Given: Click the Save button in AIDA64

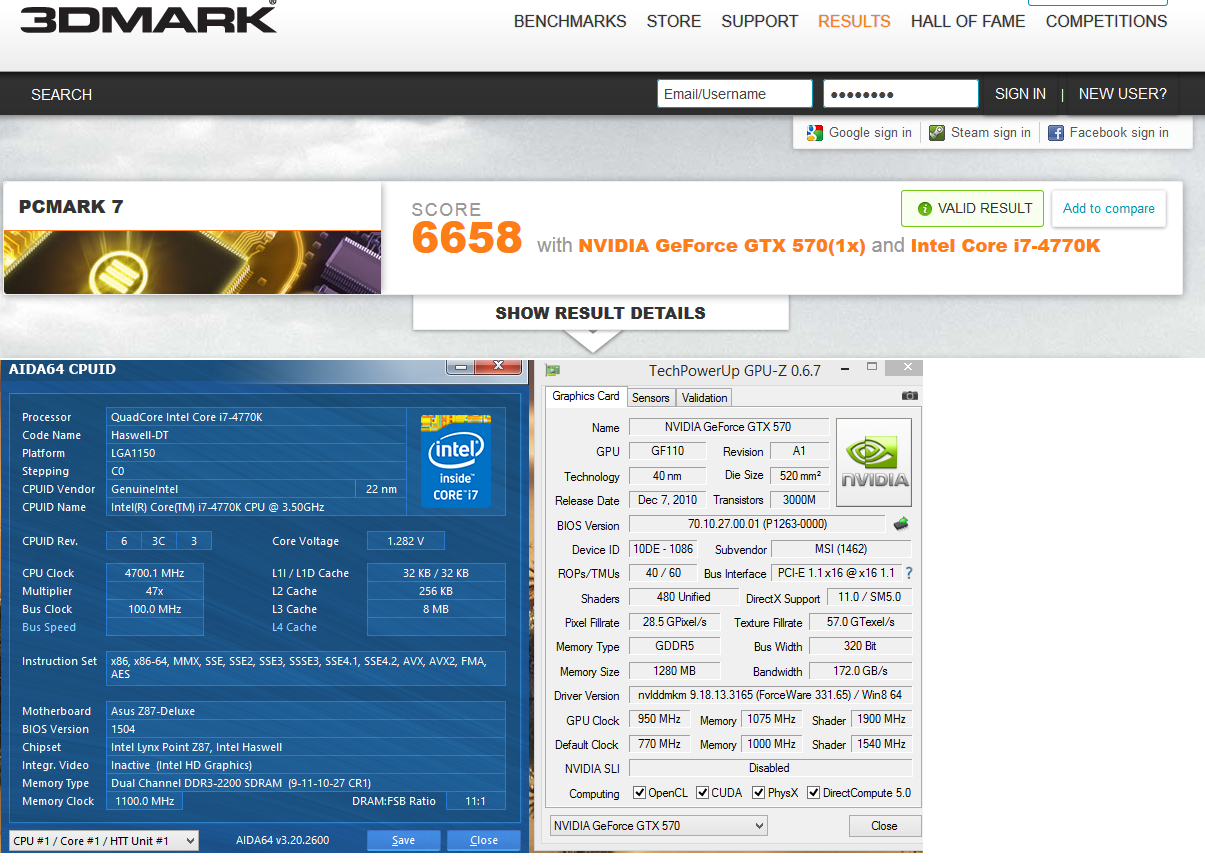Looking at the screenshot, I should pos(404,840).
